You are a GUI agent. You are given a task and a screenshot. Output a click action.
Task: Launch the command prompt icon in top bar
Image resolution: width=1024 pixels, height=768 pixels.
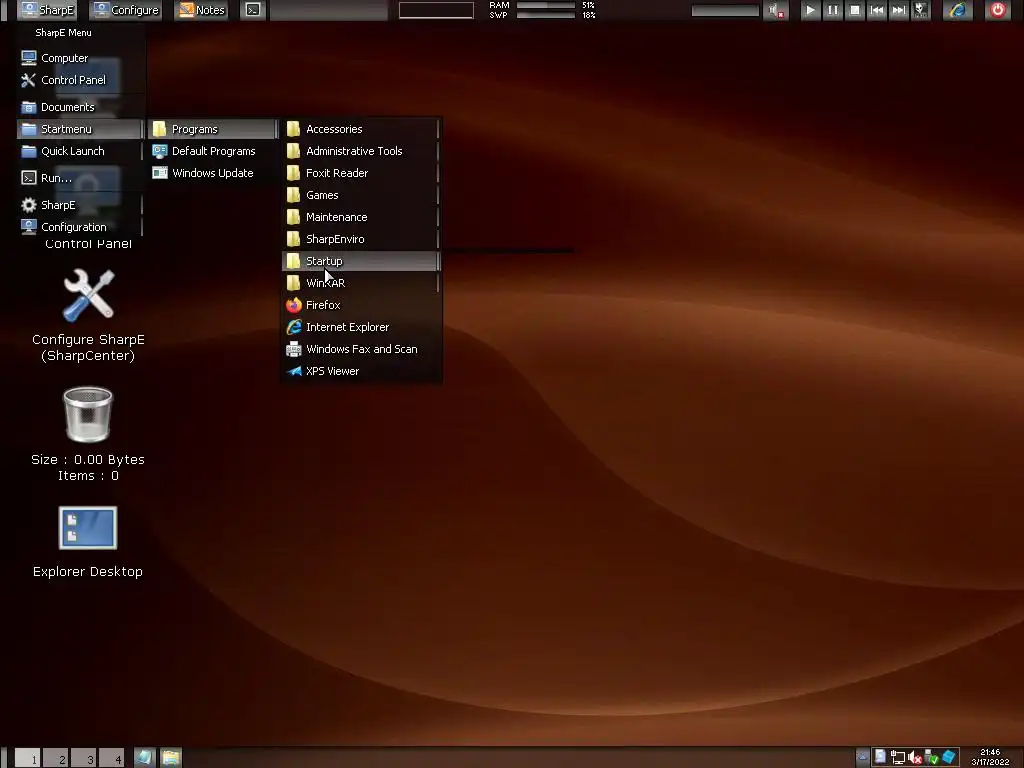click(x=253, y=10)
